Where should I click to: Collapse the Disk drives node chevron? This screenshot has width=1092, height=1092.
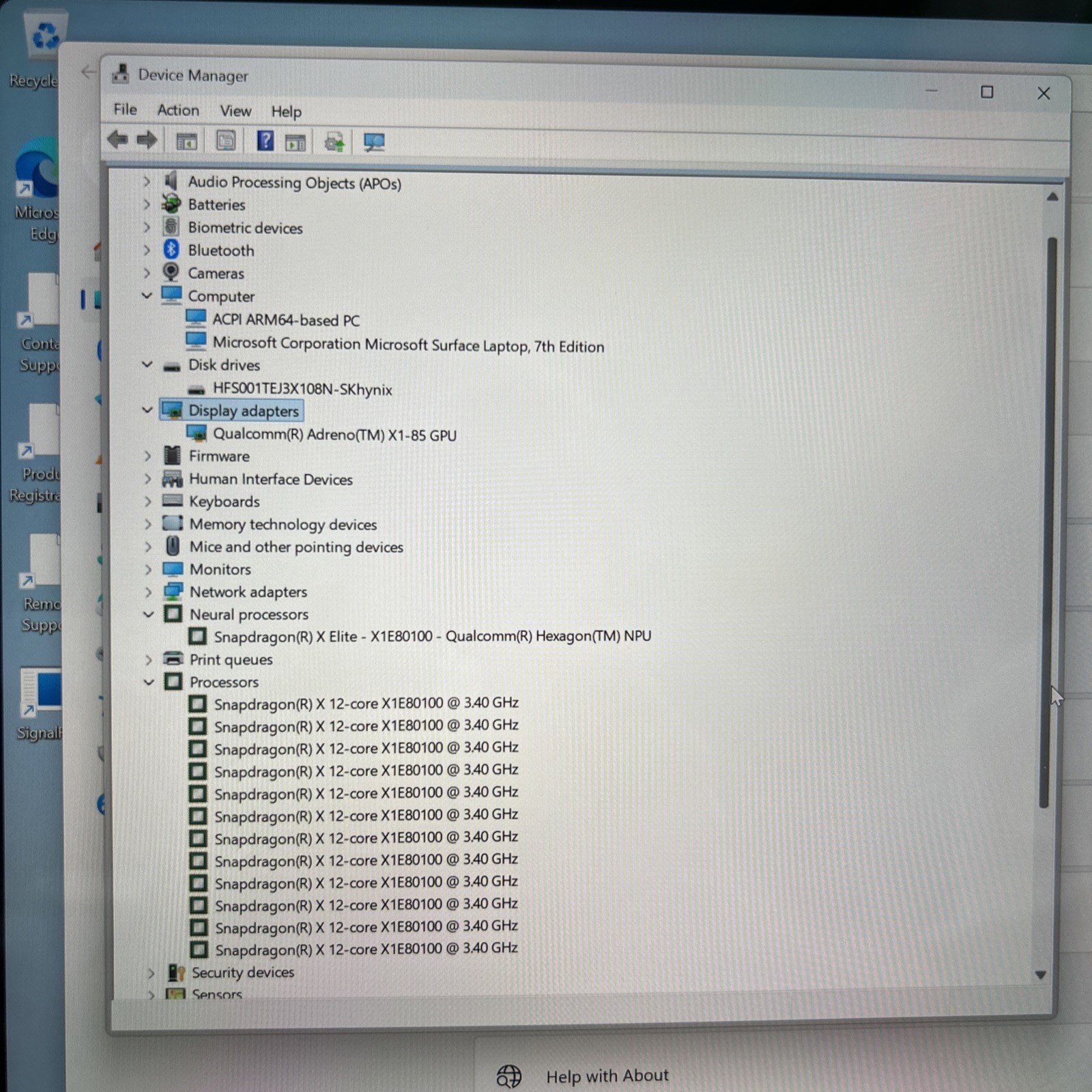tap(147, 364)
